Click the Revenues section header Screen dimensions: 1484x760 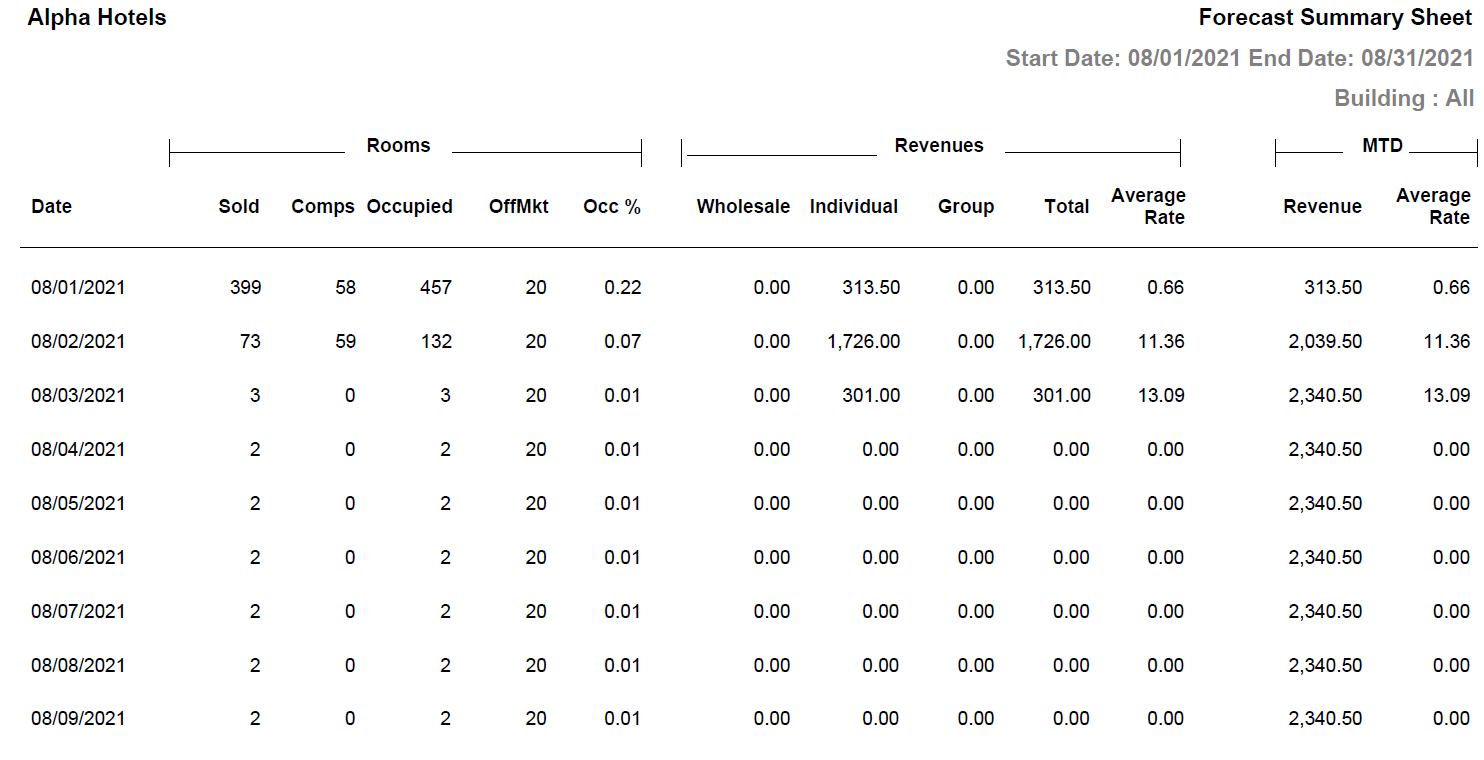(938, 145)
